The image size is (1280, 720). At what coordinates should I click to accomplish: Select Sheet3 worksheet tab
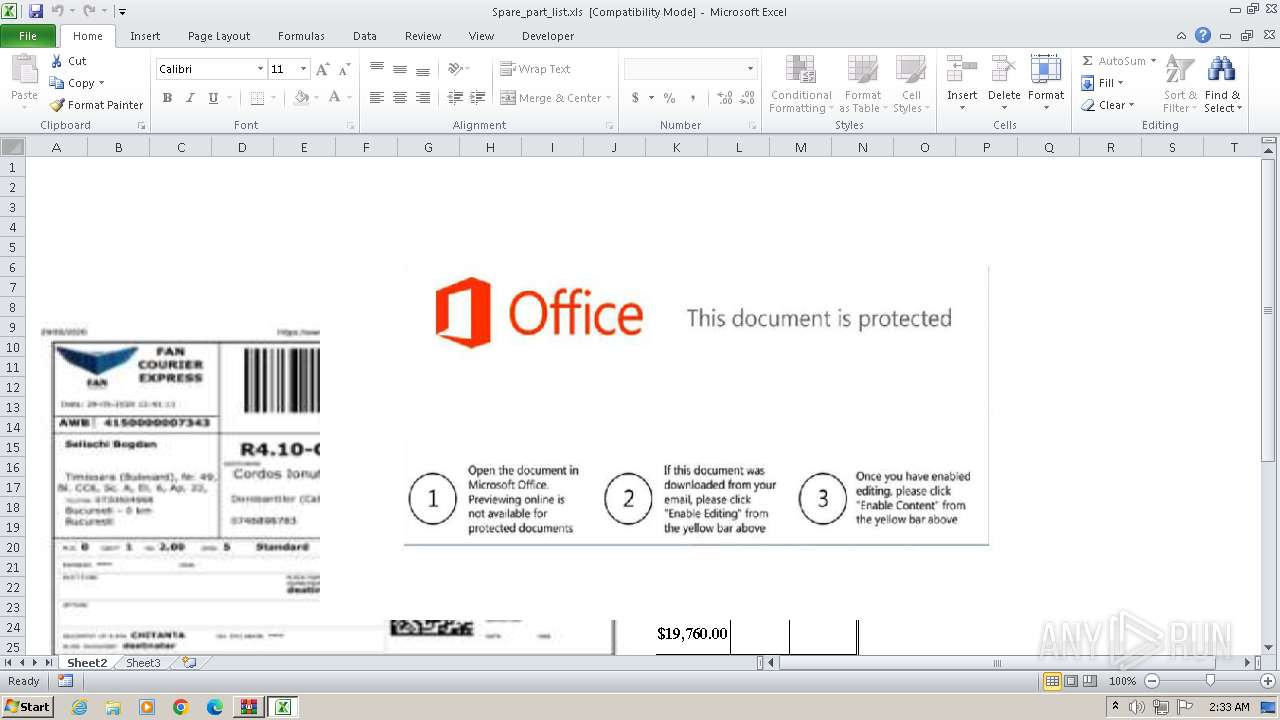(x=143, y=663)
